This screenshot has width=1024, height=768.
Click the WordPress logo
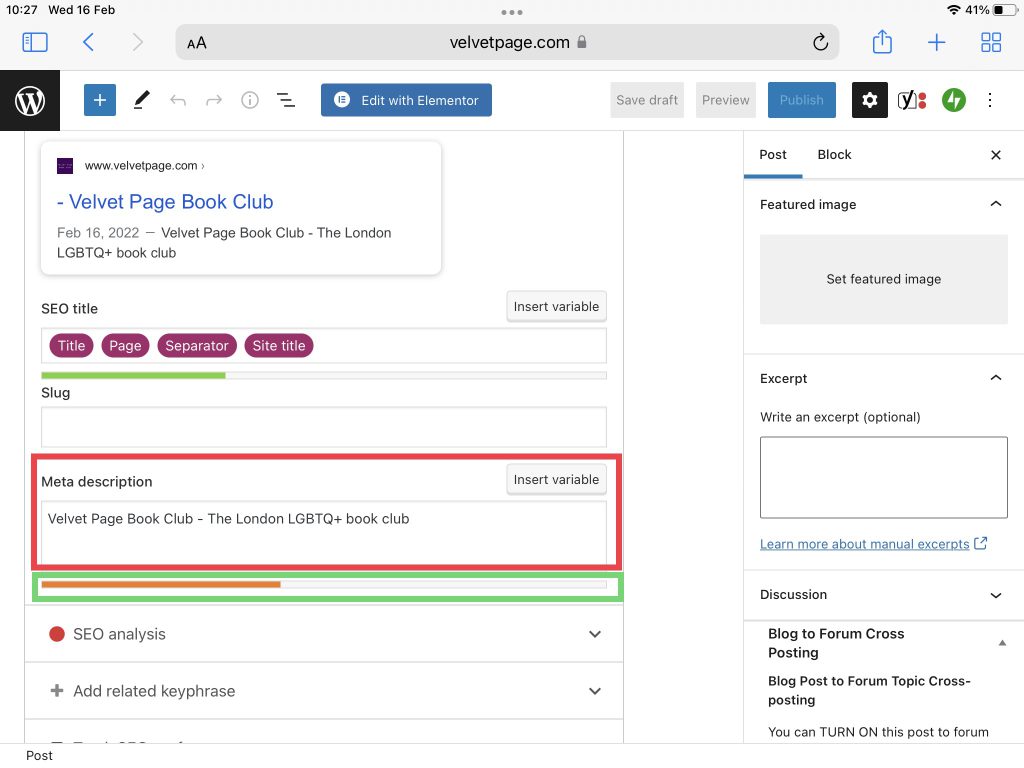[30, 101]
